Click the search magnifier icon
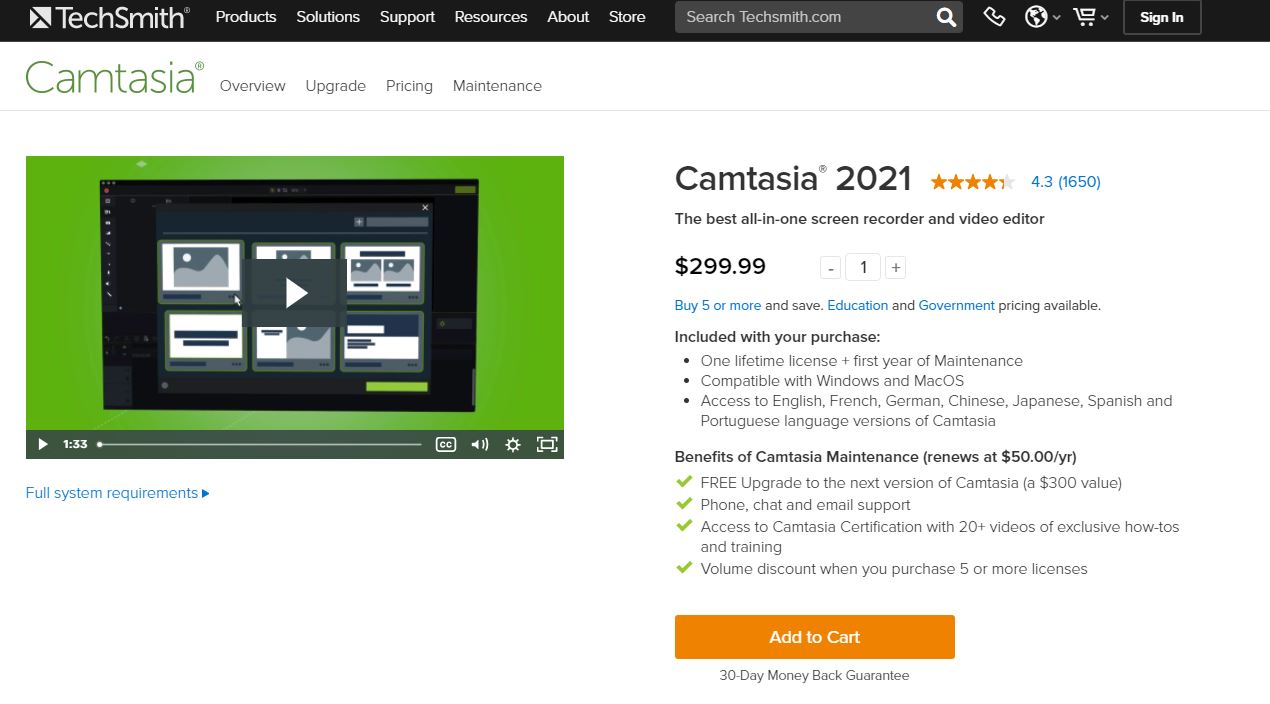The image size is (1270, 704). point(945,17)
